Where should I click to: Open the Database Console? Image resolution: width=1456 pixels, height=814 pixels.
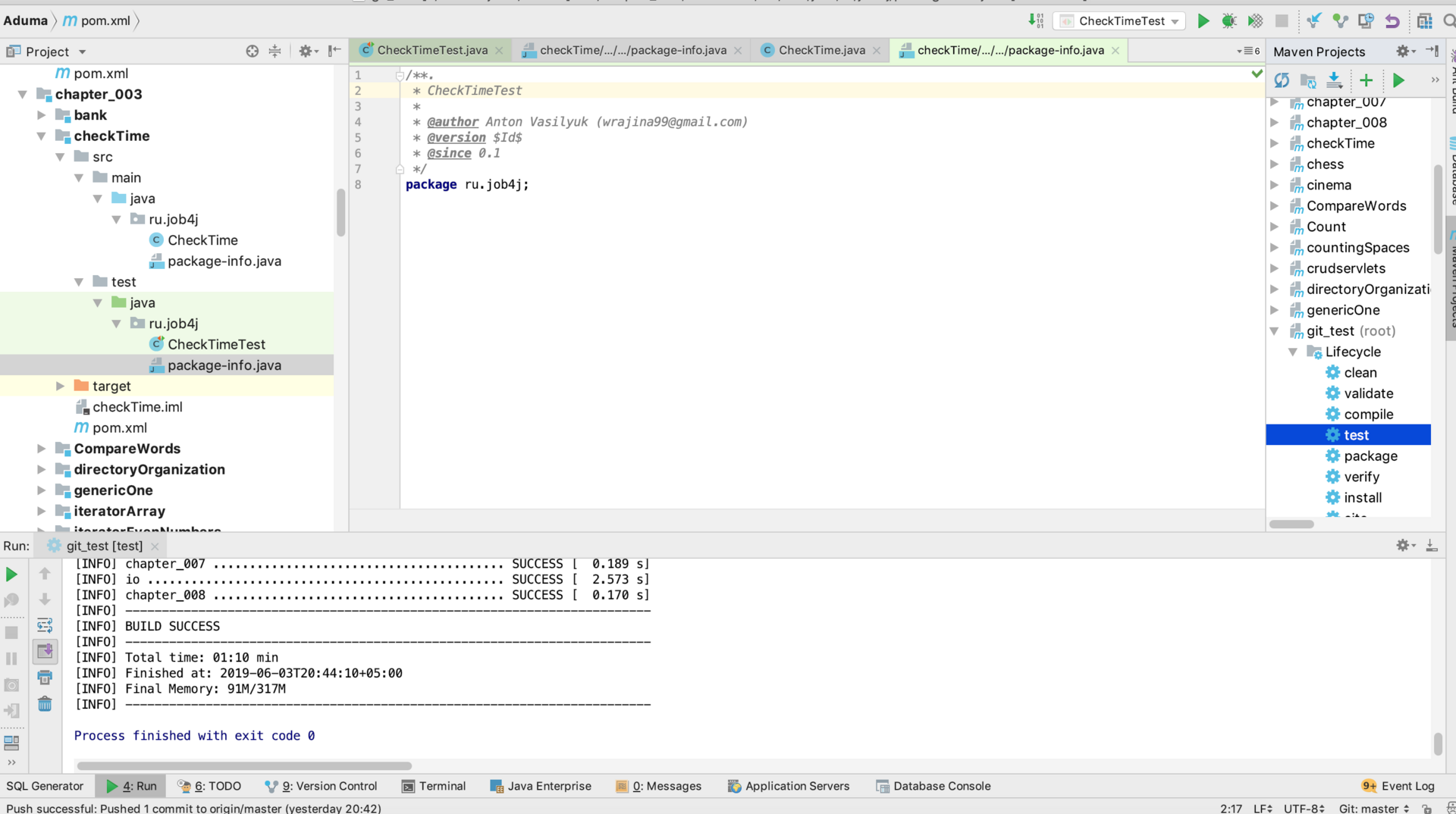click(934, 786)
